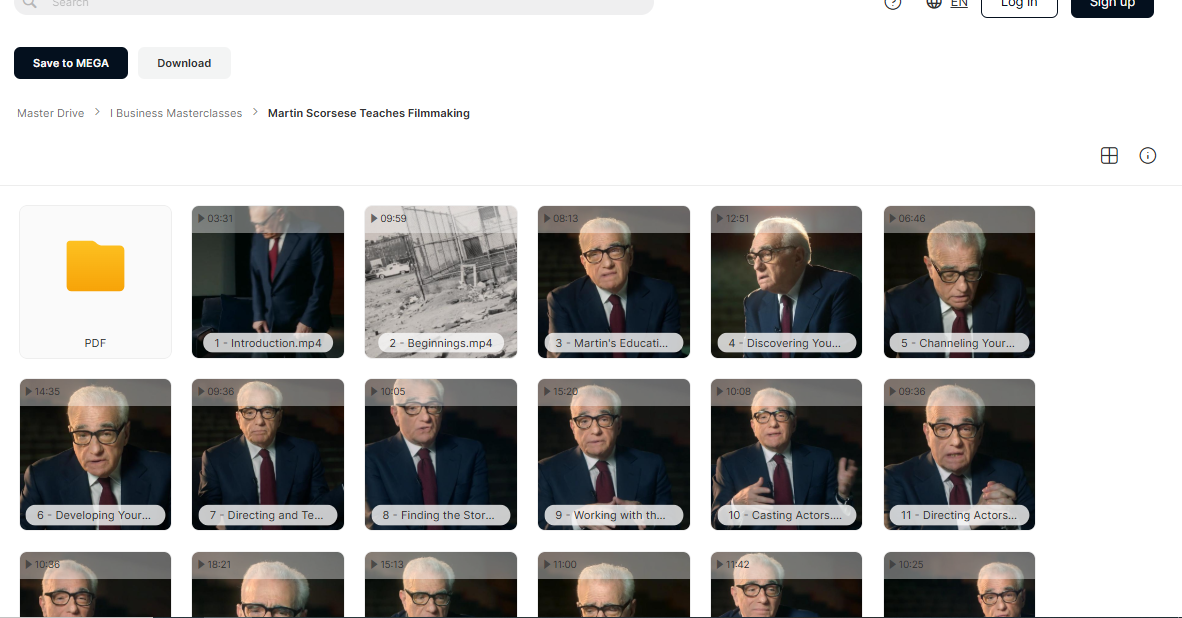Open 10 - Casting Actors... video

coord(786,454)
